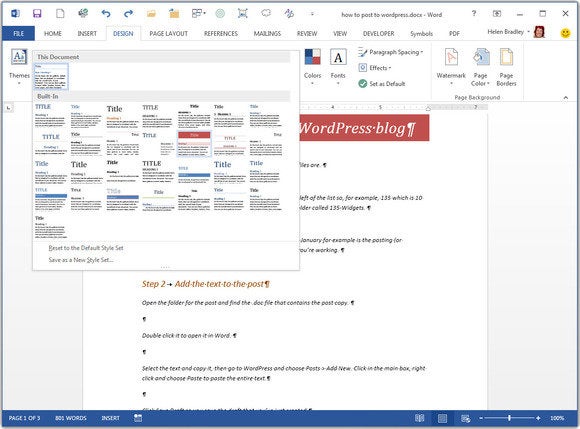
Task: Click the Undo arrow
Action: (x=106, y=14)
